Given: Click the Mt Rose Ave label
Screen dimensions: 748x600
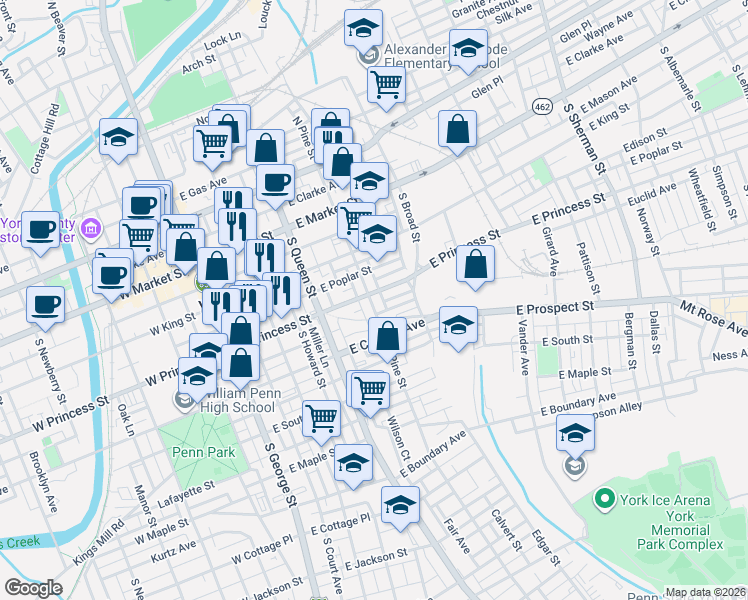Looking at the screenshot, I should pyautogui.click(x=713, y=318).
